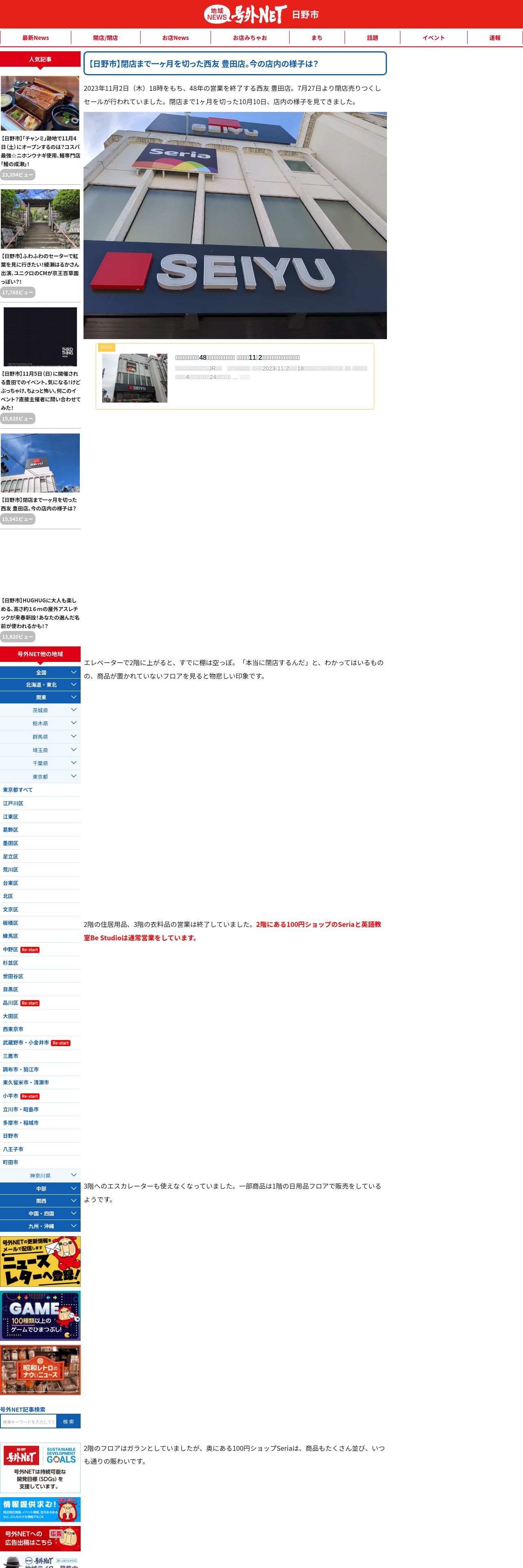Click the ニュースレターへ登録 banner
Screen dimensions: 523x1568
40,1261
